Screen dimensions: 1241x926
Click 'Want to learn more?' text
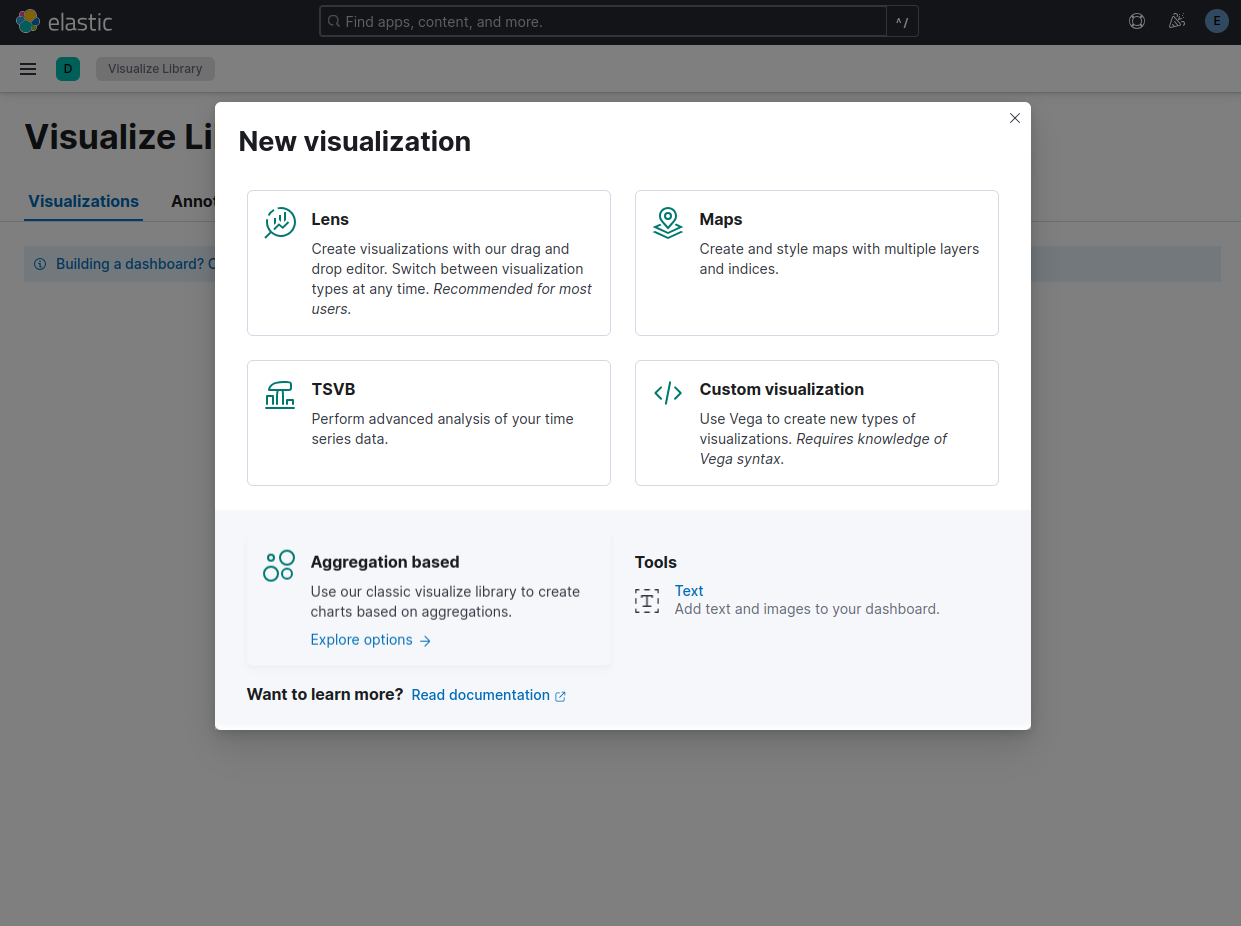pyautogui.click(x=325, y=694)
